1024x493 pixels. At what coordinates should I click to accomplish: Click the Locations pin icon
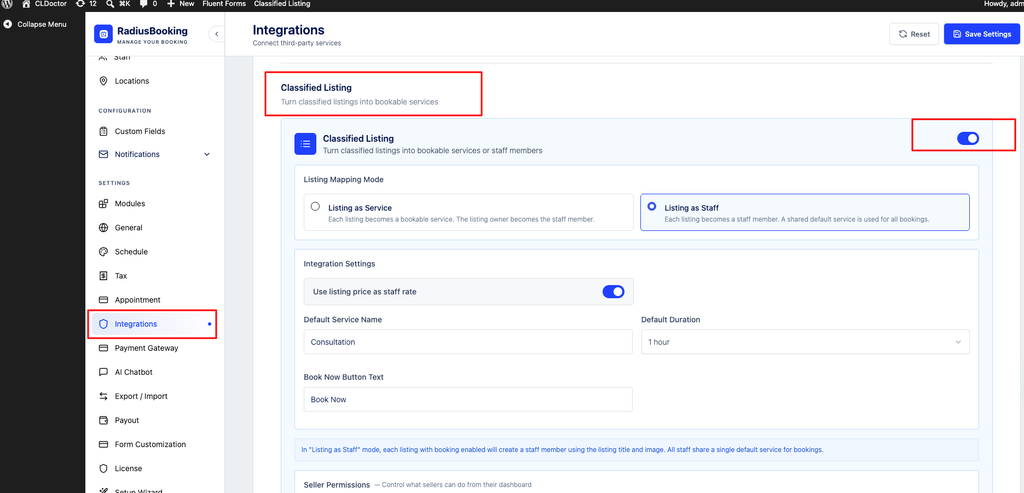click(x=103, y=81)
